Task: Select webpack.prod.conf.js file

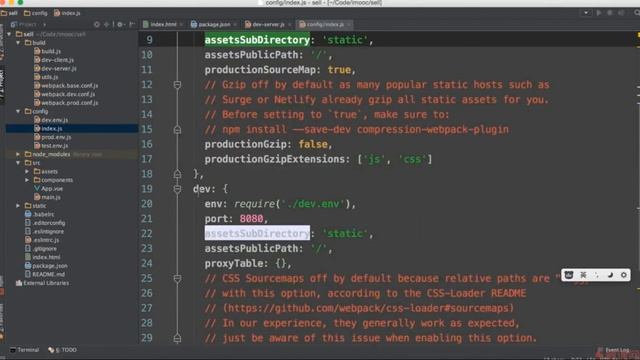Action: (x=66, y=103)
